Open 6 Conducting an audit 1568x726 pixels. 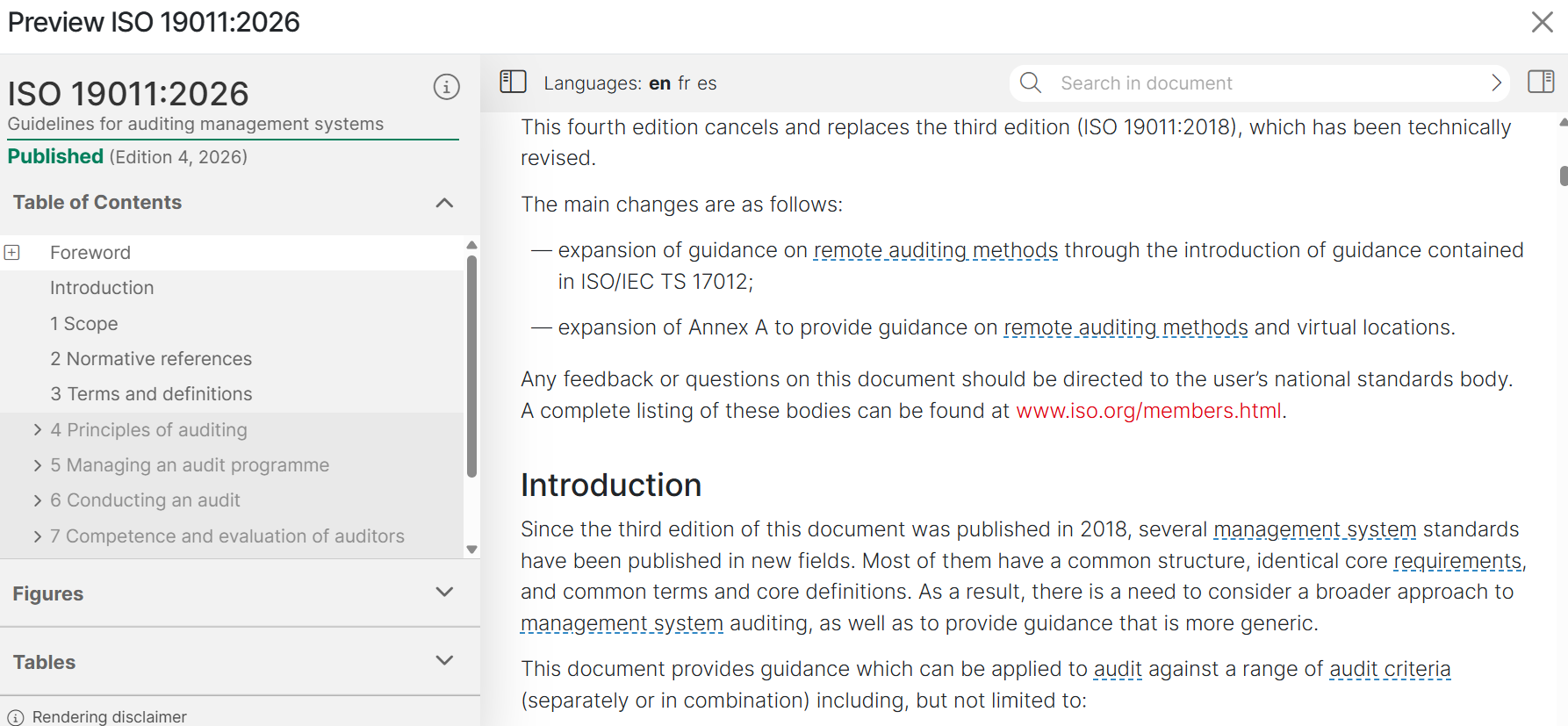(145, 500)
